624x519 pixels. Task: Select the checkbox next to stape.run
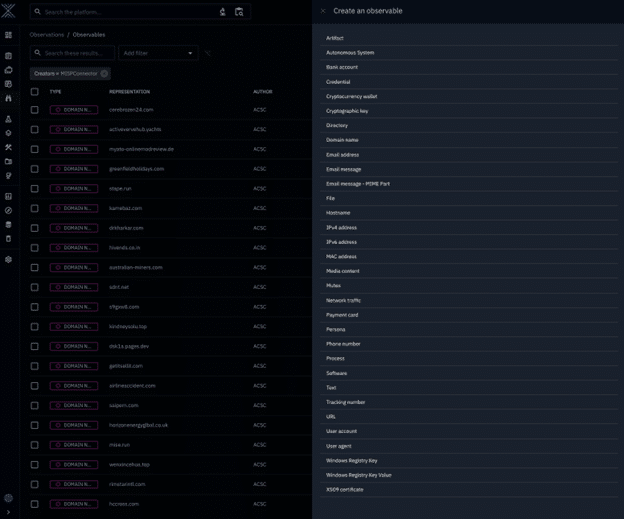coord(35,188)
